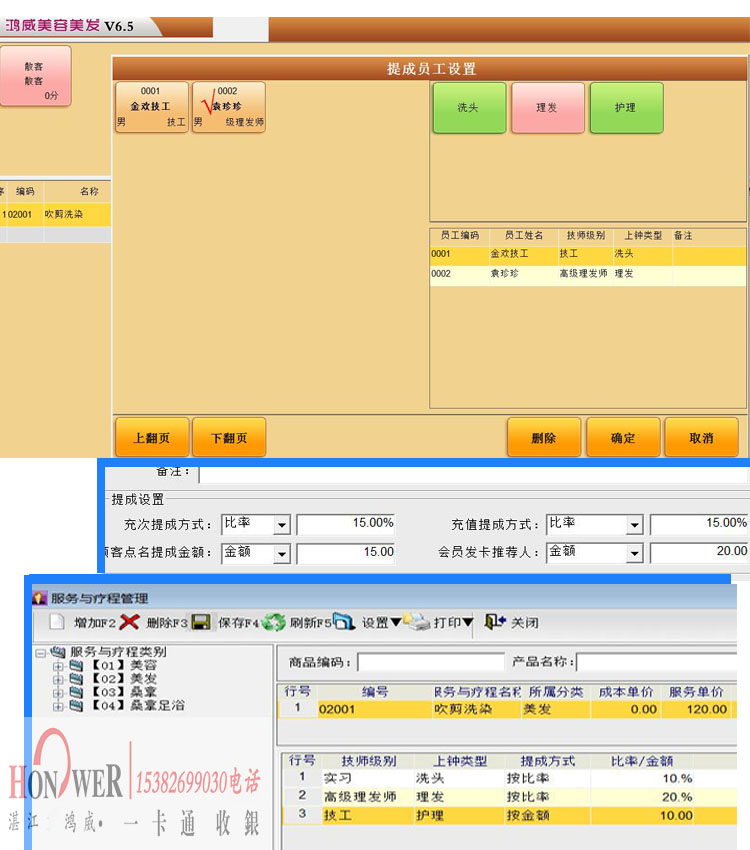The height and width of the screenshot is (850, 750).
Task: Expand the 【03】桑拿 tree node
Action: (58, 693)
